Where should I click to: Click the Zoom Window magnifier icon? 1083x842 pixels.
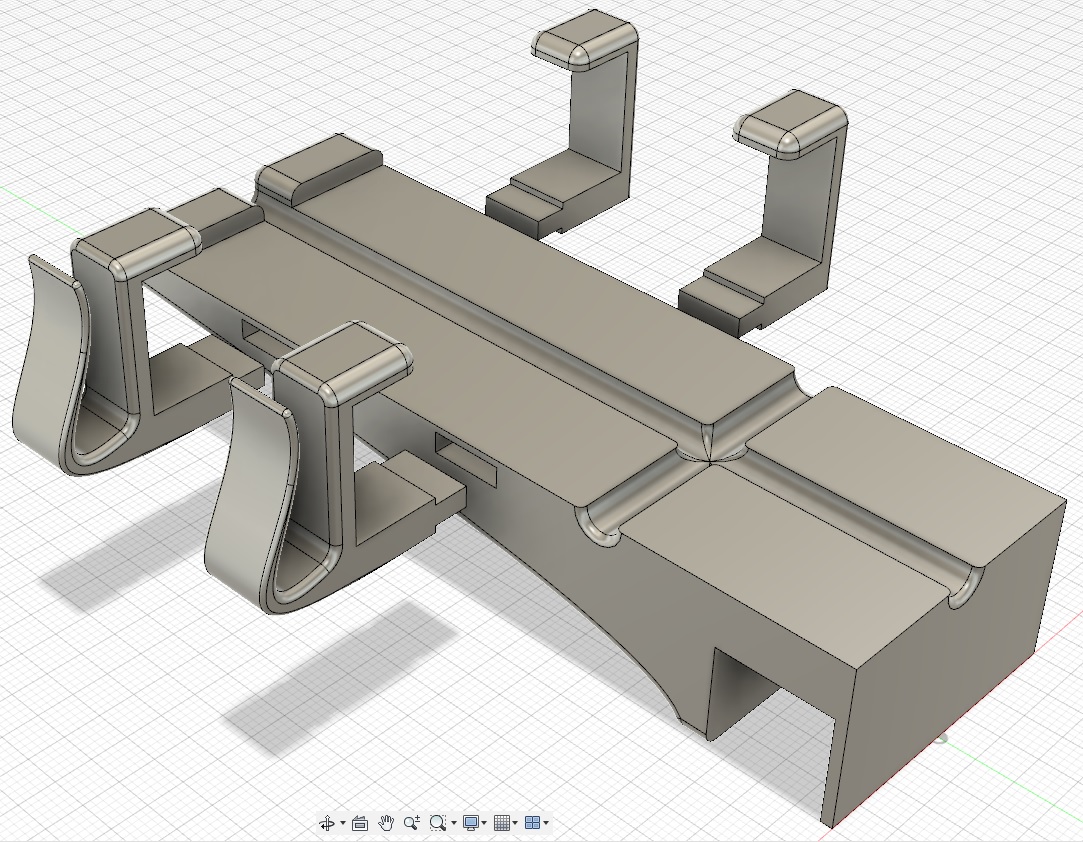tap(437, 823)
